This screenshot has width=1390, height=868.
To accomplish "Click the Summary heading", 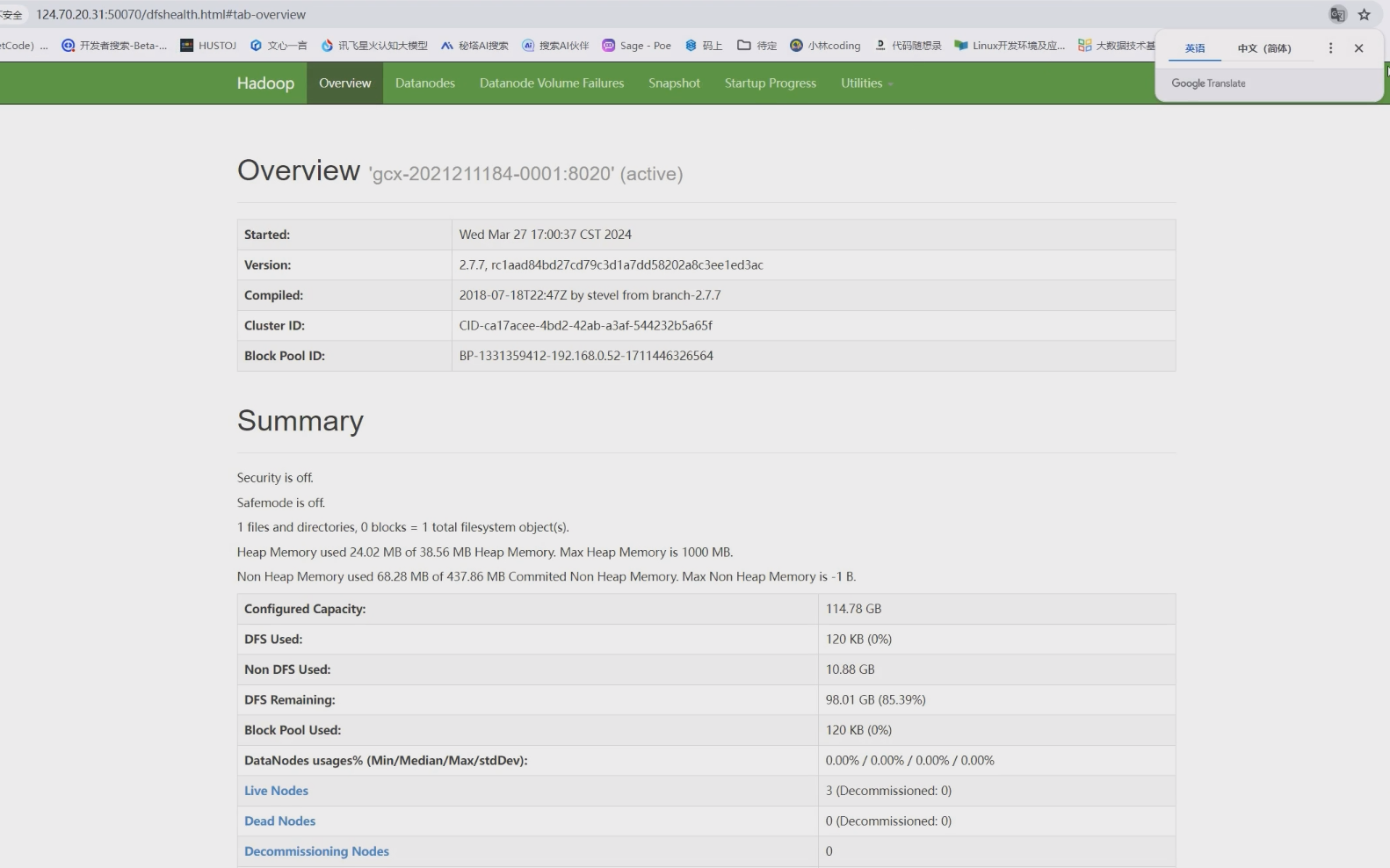I will tap(300, 421).
